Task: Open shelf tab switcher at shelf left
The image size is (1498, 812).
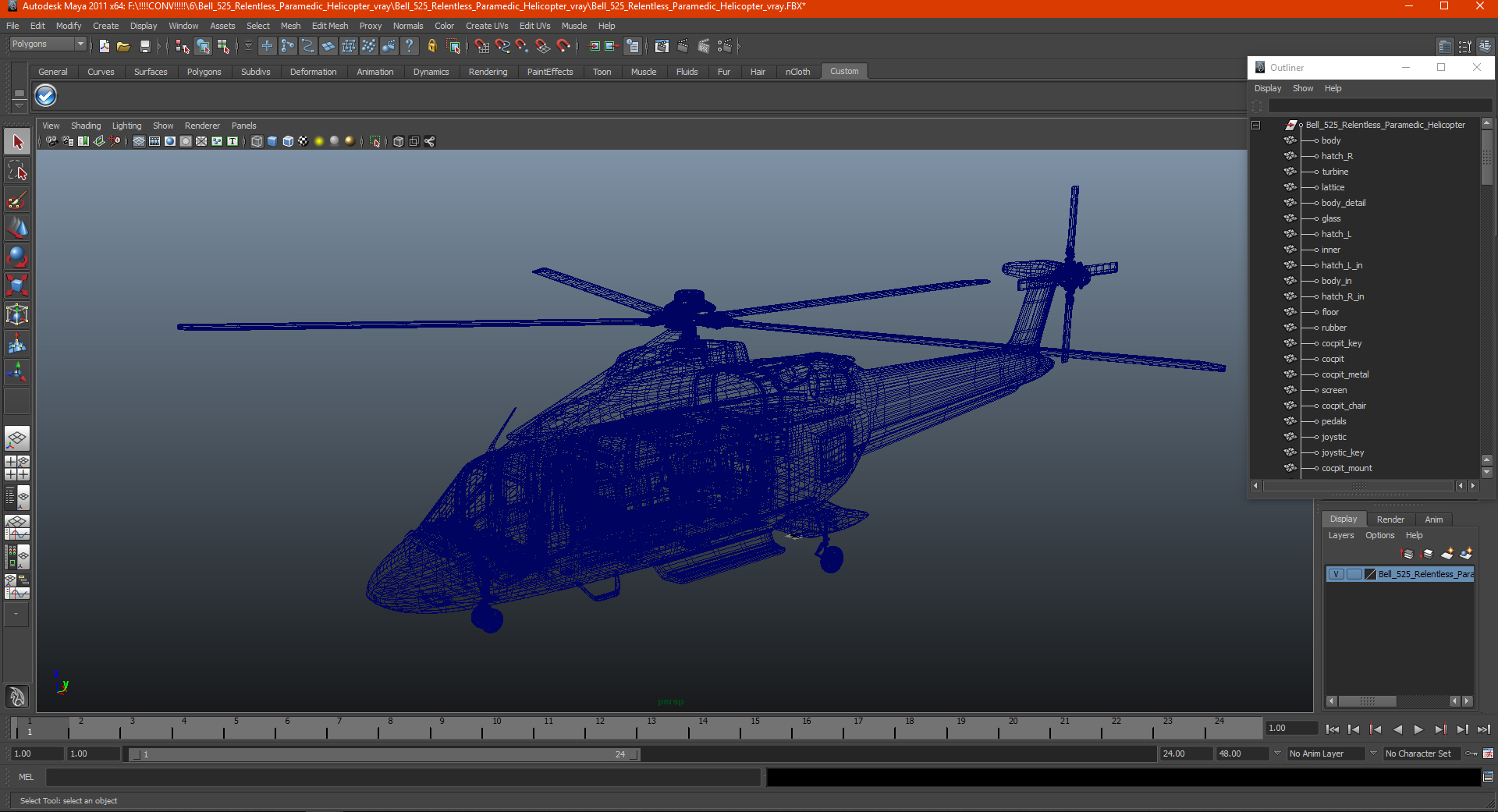Action: 19,94
